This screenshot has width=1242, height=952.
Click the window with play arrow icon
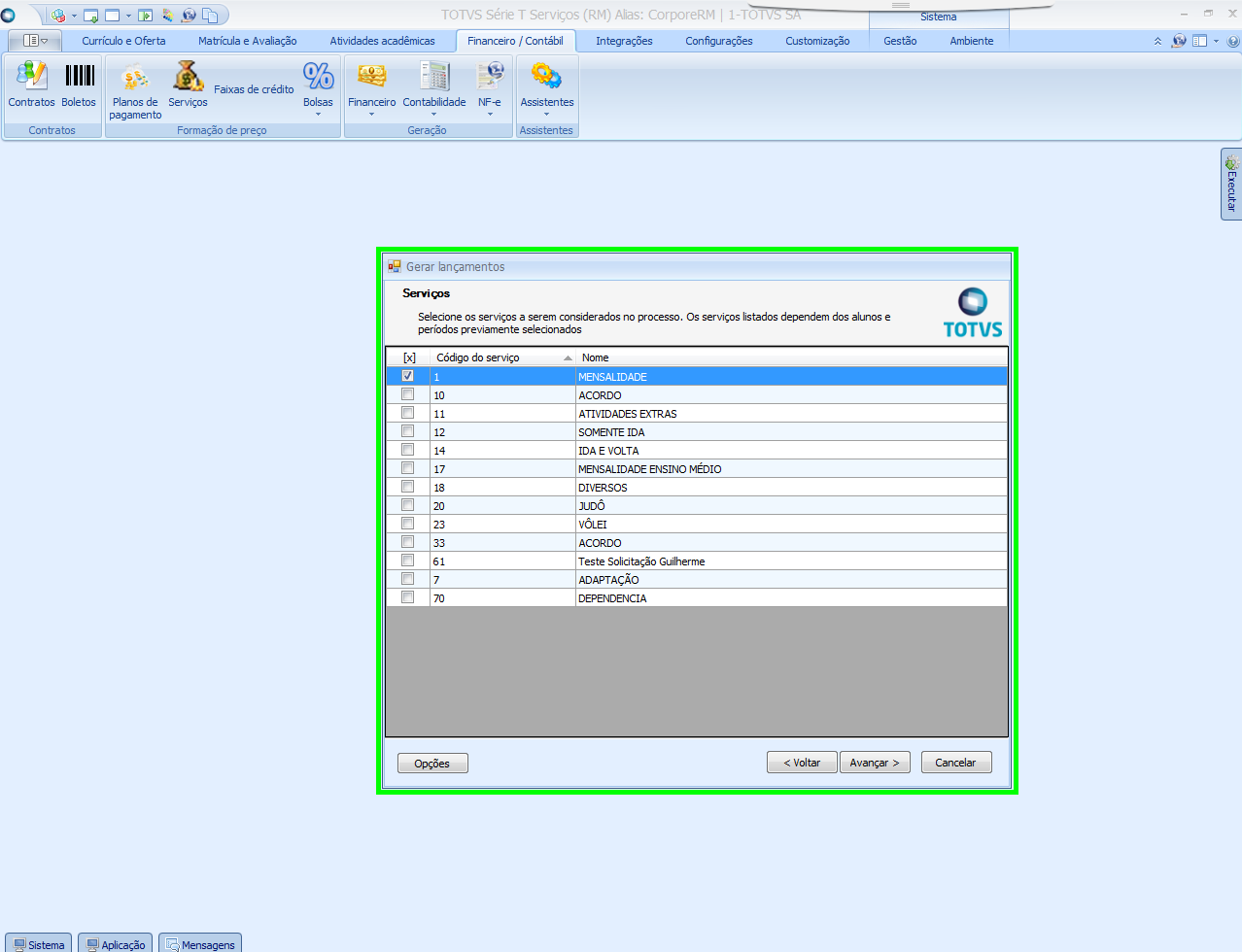click(x=146, y=16)
